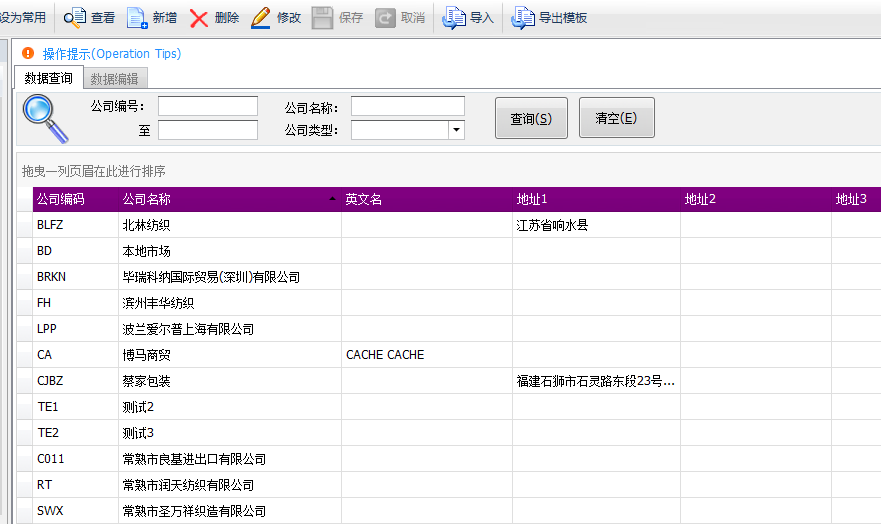This screenshot has width=881, height=524.
Task: Click the 福建石狮市石灵路东段23号 address cell
Action: (596, 381)
